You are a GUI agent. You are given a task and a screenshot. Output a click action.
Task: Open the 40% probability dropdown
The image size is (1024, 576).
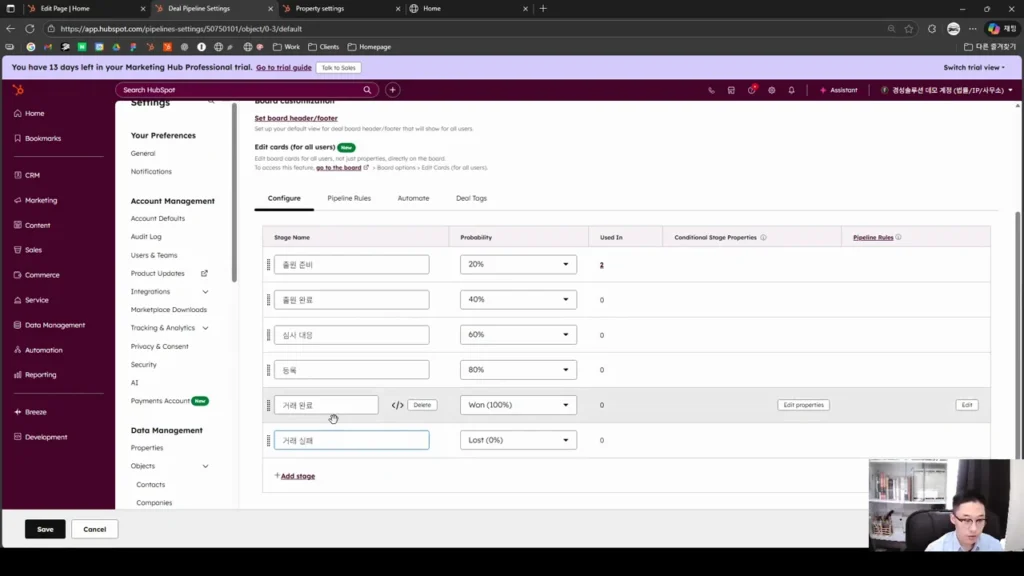pyautogui.click(x=518, y=300)
